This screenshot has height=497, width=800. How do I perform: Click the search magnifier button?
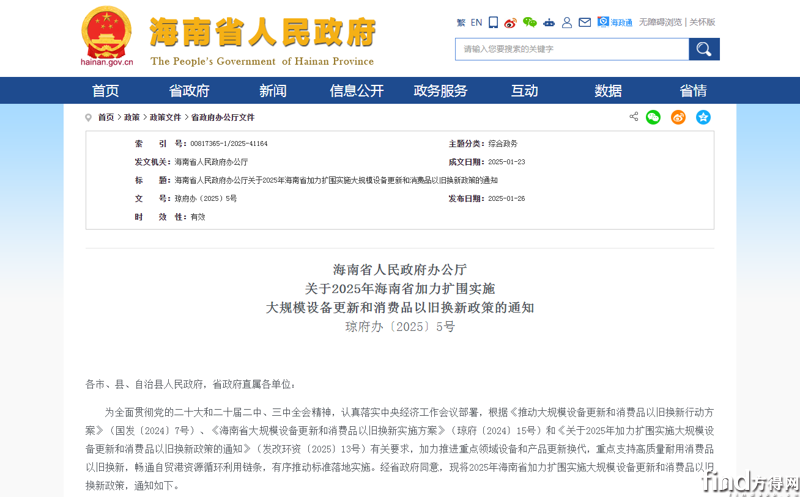click(x=704, y=49)
